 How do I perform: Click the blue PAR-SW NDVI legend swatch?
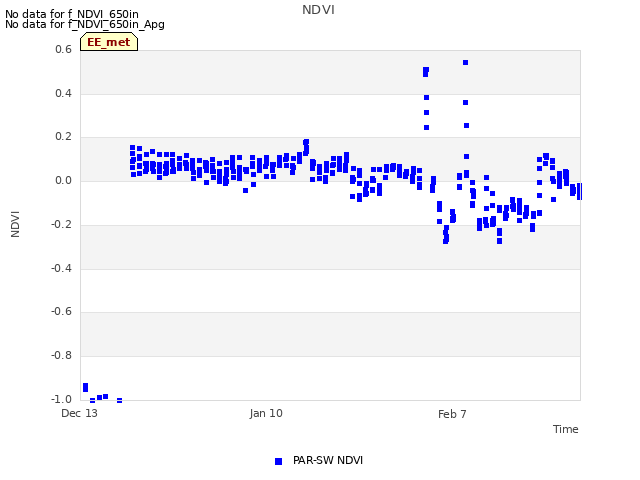(x=278, y=461)
